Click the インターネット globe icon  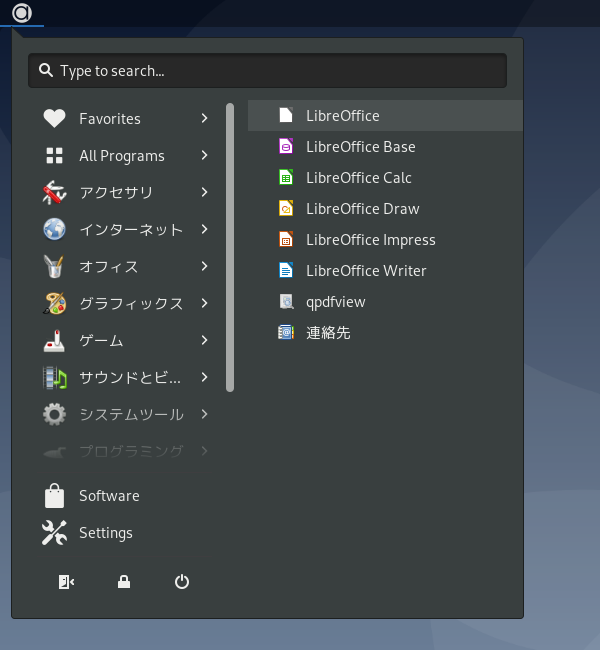54,229
